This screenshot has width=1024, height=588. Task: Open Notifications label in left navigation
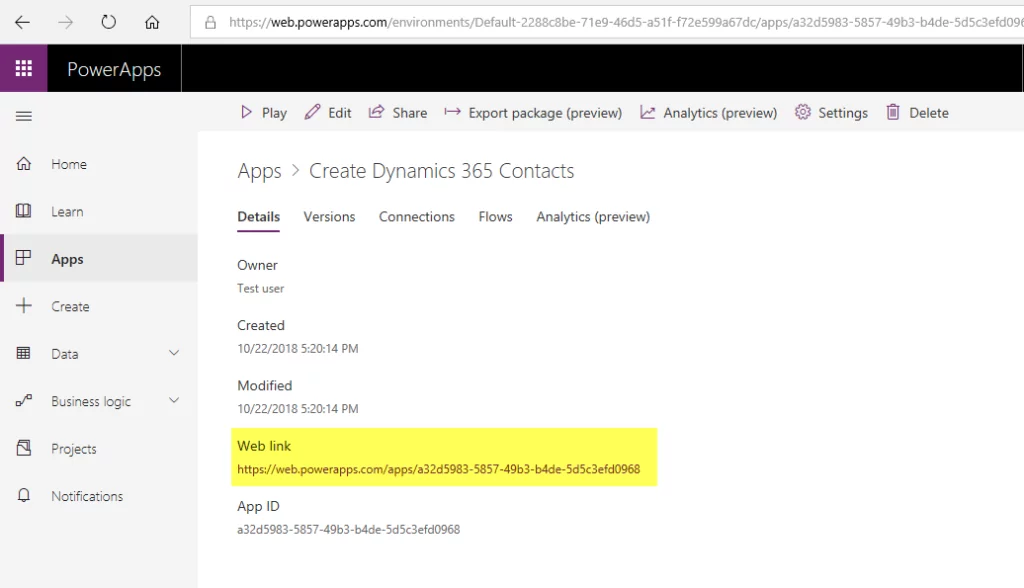pos(87,496)
